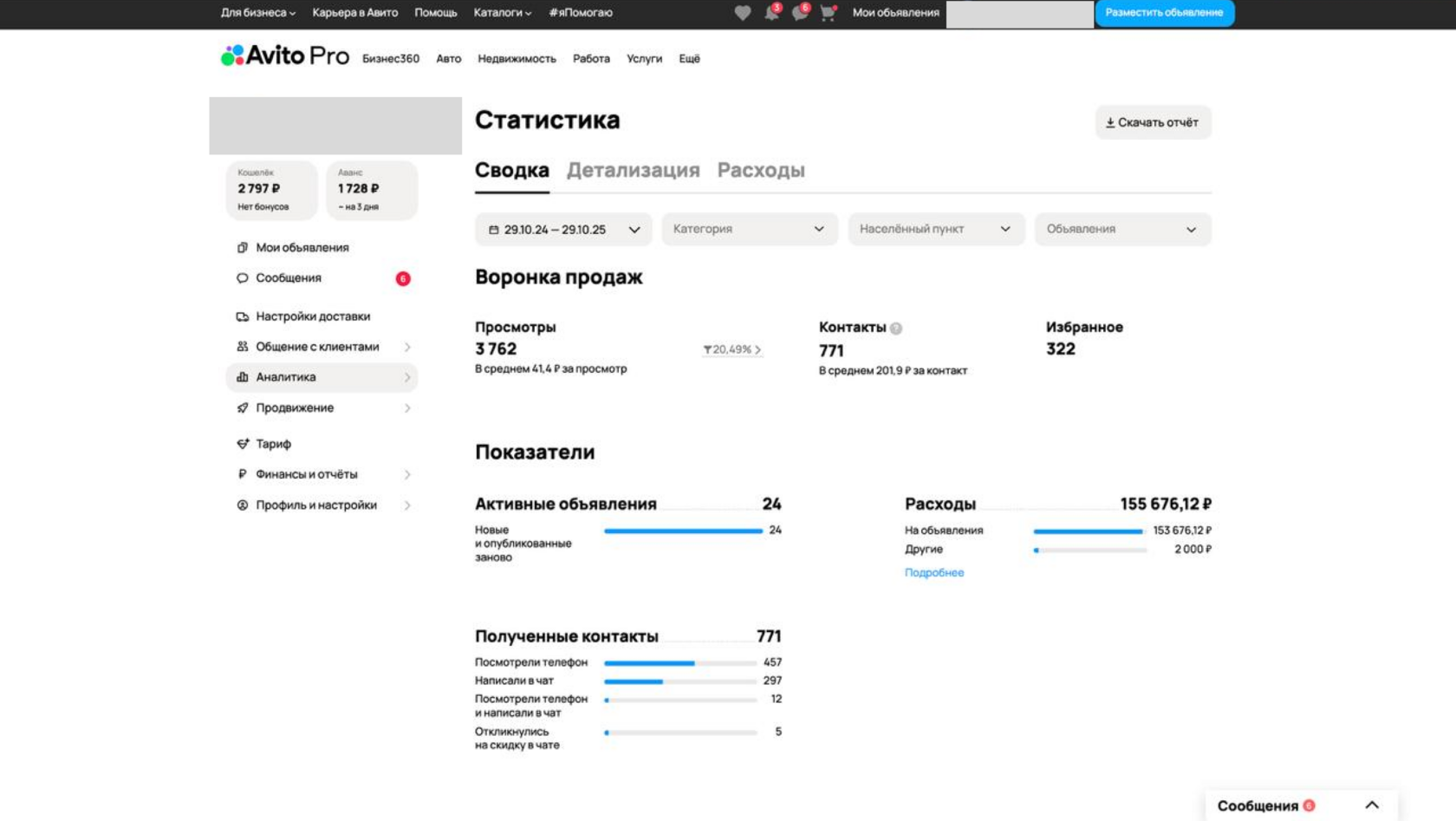Click Скачать отчёт button
The width and height of the screenshot is (1456, 821).
1153,122
